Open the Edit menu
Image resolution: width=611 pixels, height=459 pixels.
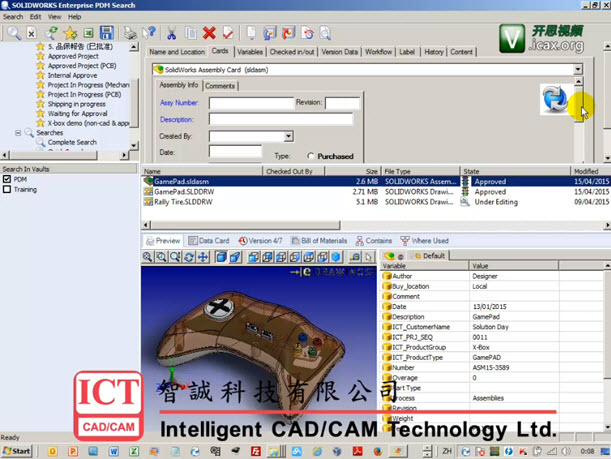[x=35, y=17]
